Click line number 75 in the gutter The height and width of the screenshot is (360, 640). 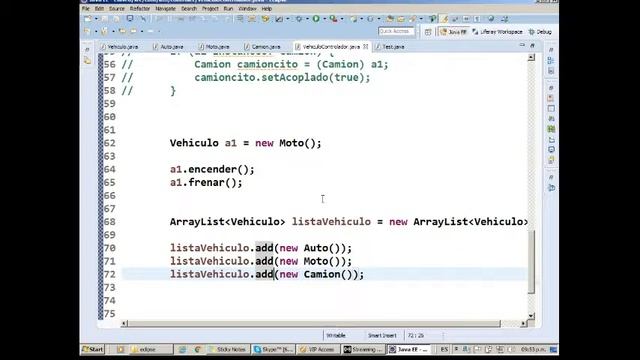pyautogui.click(x=109, y=314)
